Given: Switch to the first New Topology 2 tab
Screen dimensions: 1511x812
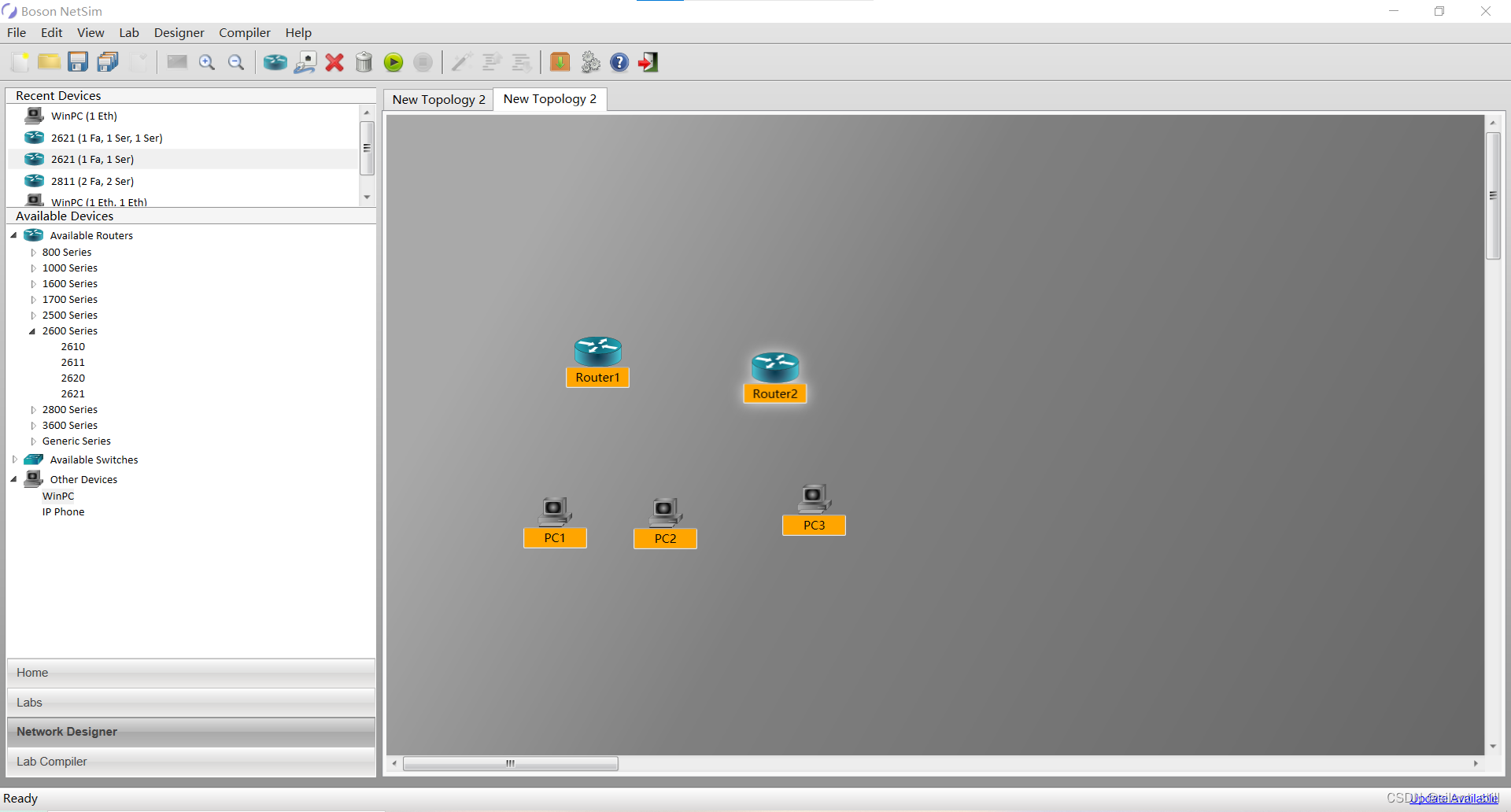Looking at the screenshot, I should point(438,100).
